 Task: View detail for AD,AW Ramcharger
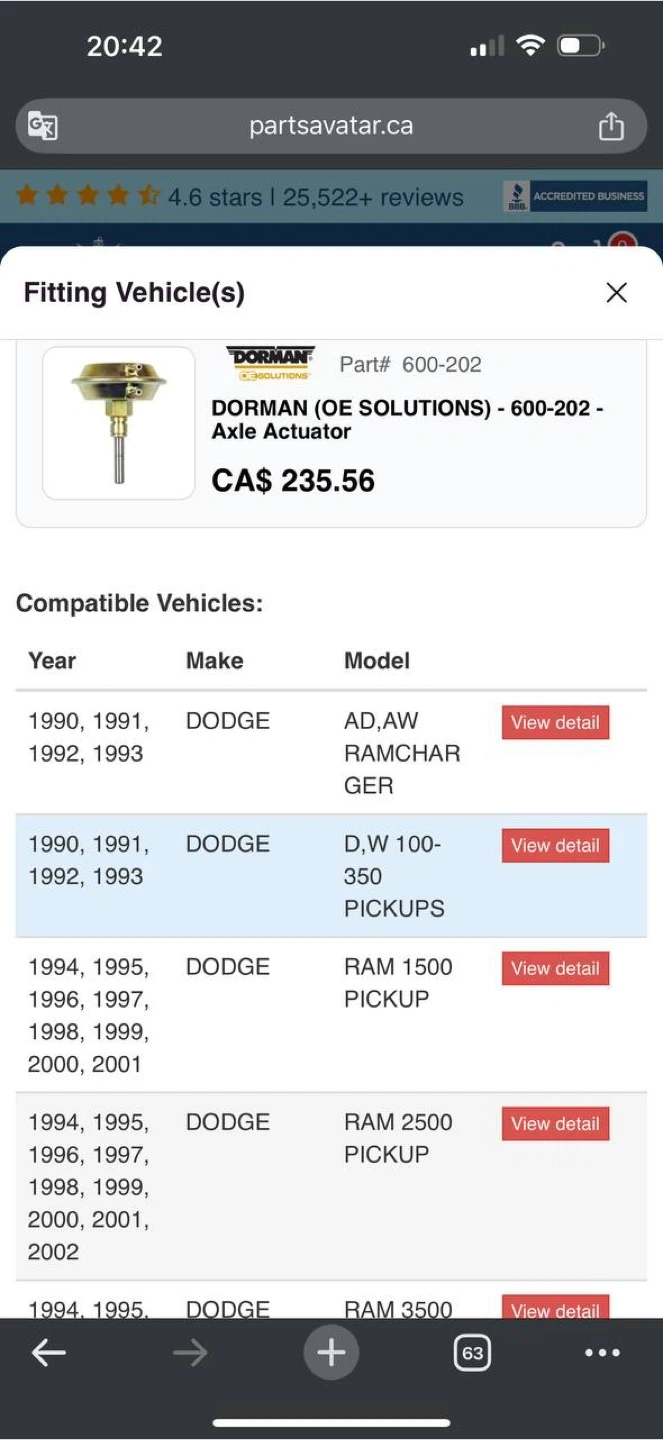pyautogui.click(x=555, y=723)
